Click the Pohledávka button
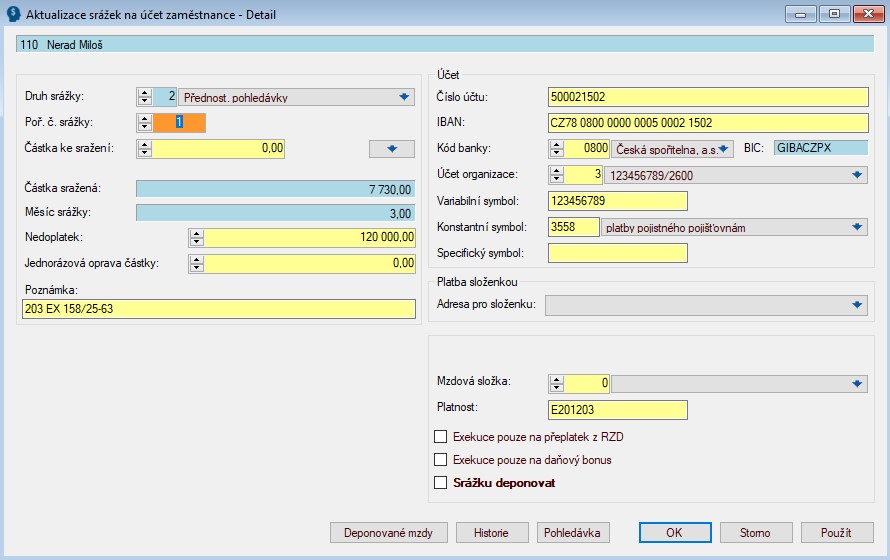890x560 pixels. coord(572,533)
